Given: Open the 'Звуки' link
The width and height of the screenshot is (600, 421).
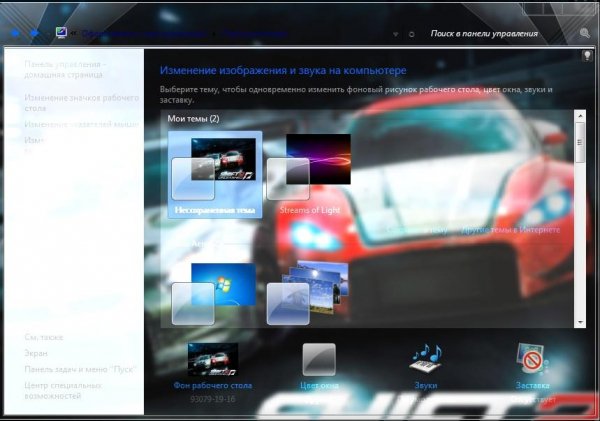Looking at the screenshot, I should [x=426, y=385].
